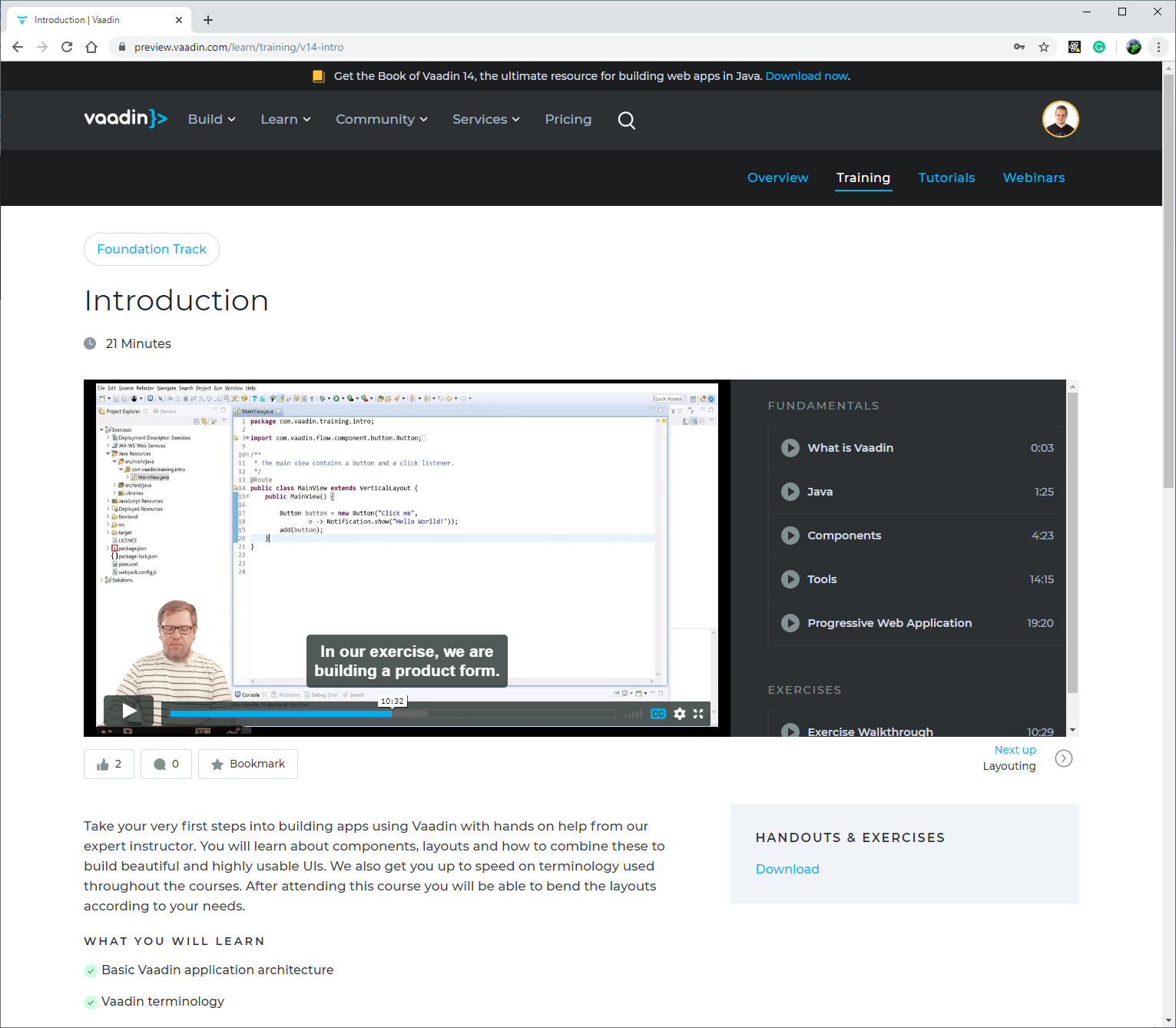Open the video player settings gear
Image resolution: width=1176 pixels, height=1028 pixels.
point(679,714)
